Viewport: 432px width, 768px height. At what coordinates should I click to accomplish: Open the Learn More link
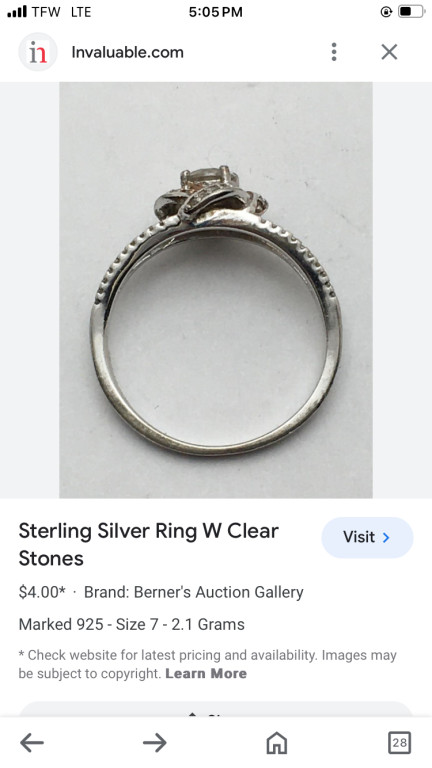[206, 673]
